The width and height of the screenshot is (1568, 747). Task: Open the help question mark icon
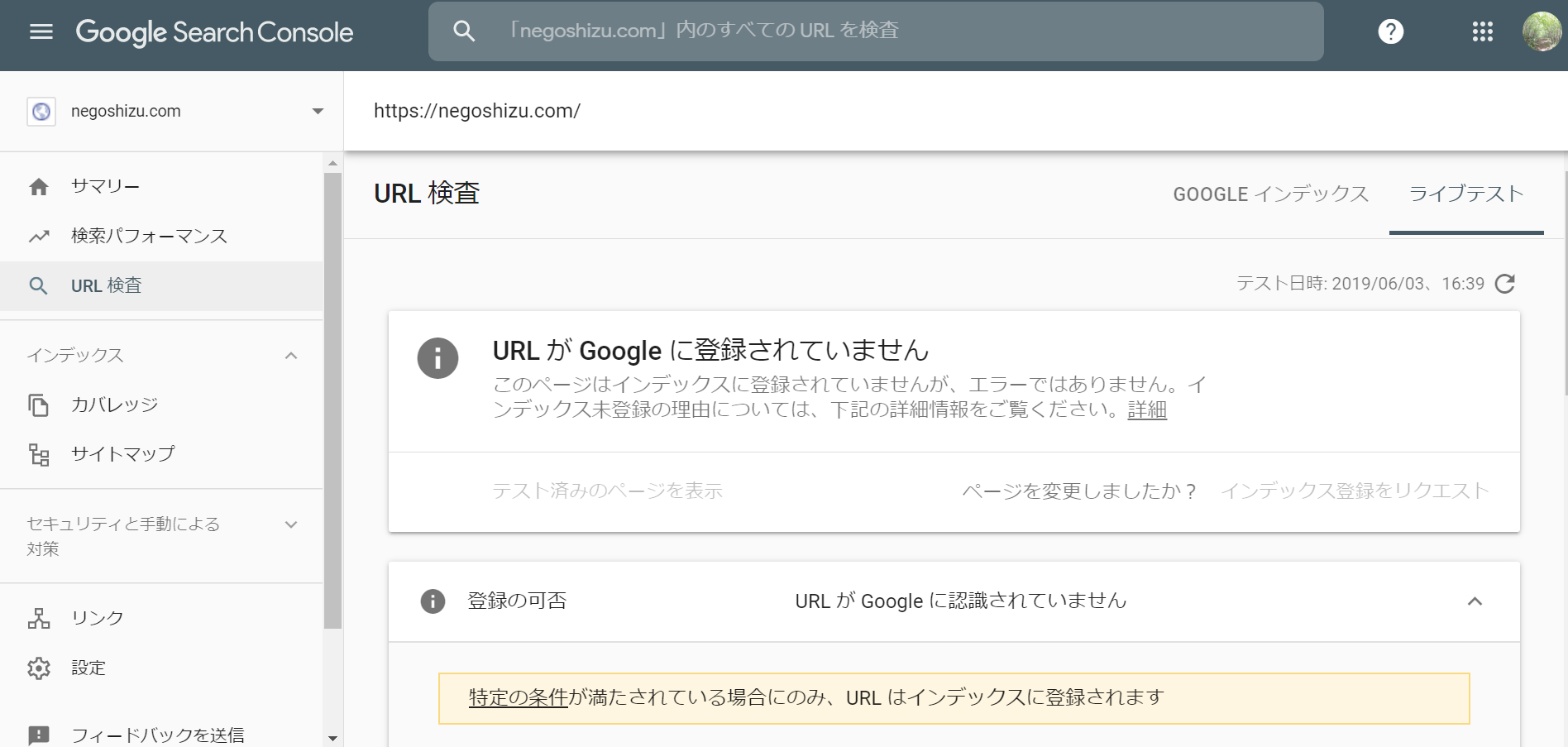coord(1391,31)
